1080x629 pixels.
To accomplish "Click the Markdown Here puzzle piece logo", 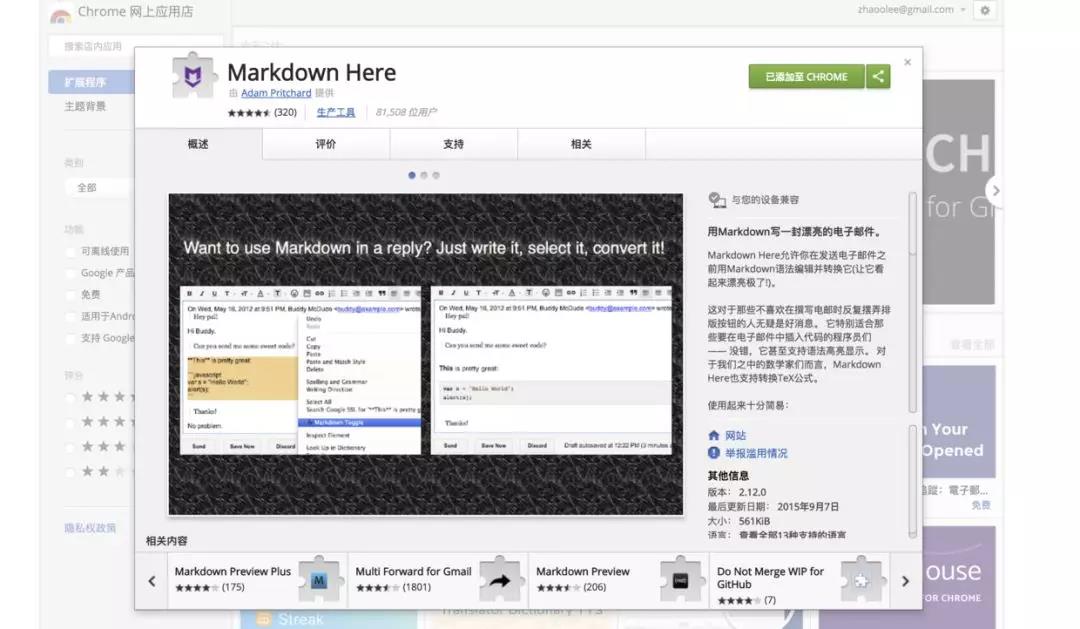I will [192, 75].
